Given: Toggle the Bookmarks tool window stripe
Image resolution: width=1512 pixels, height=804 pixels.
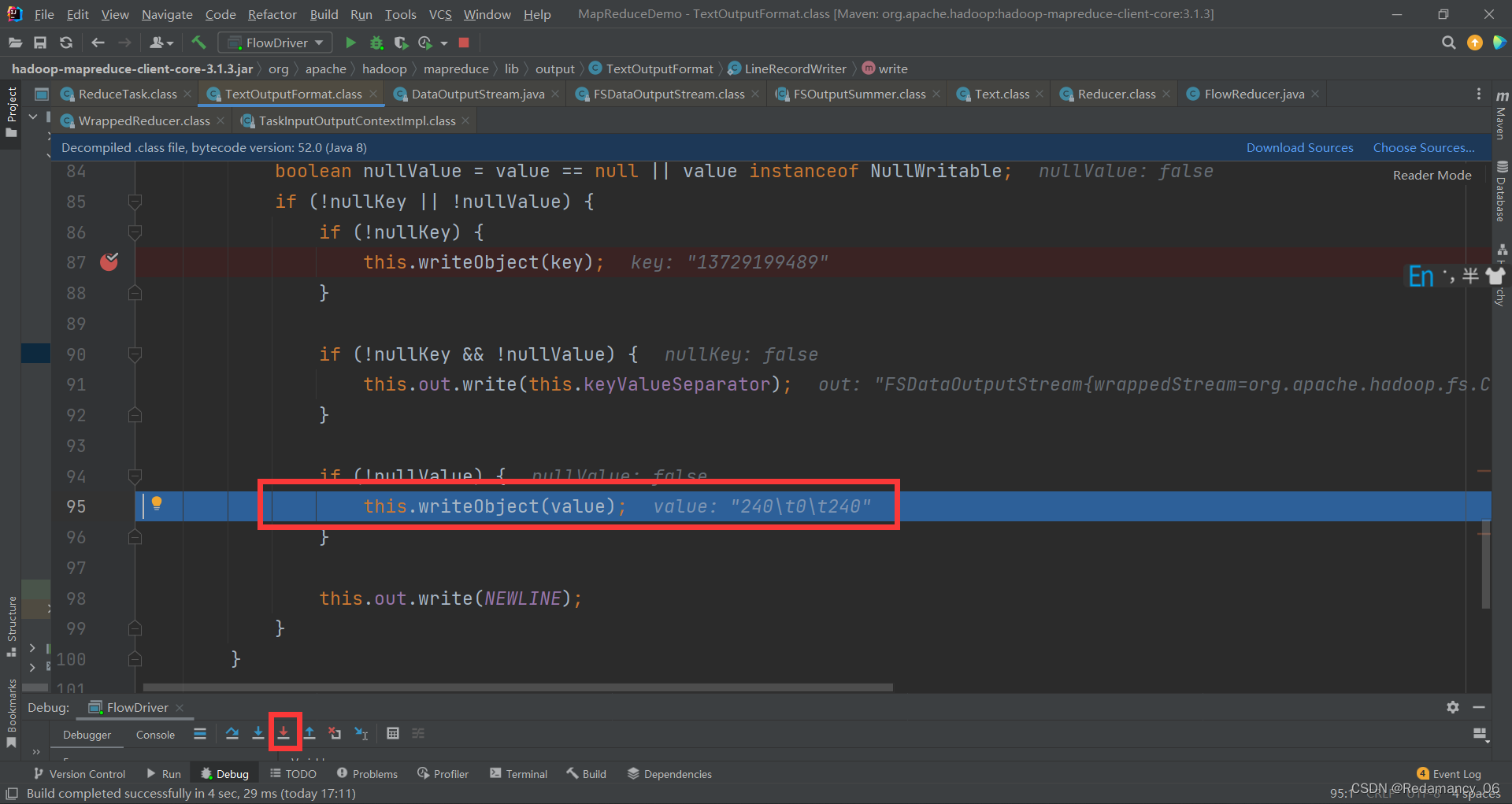Looking at the screenshot, I should tap(12, 713).
